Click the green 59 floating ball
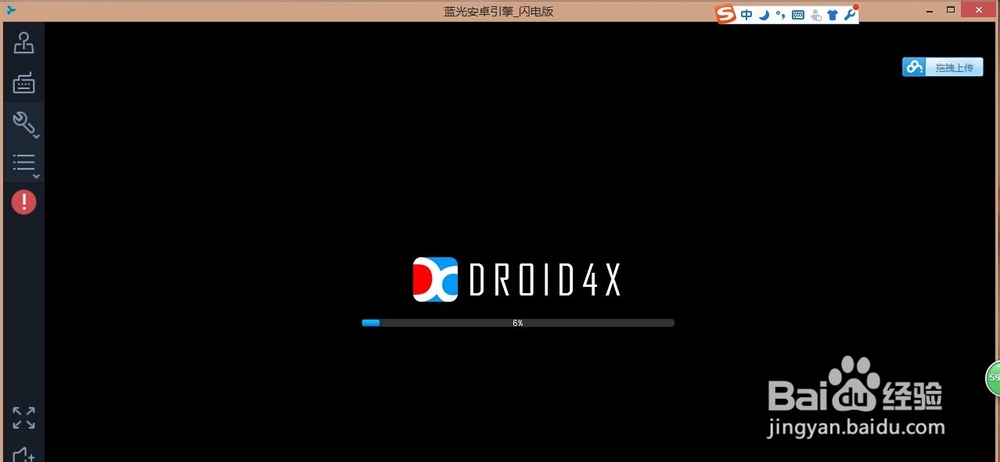1000x462 pixels. (993, 377)
